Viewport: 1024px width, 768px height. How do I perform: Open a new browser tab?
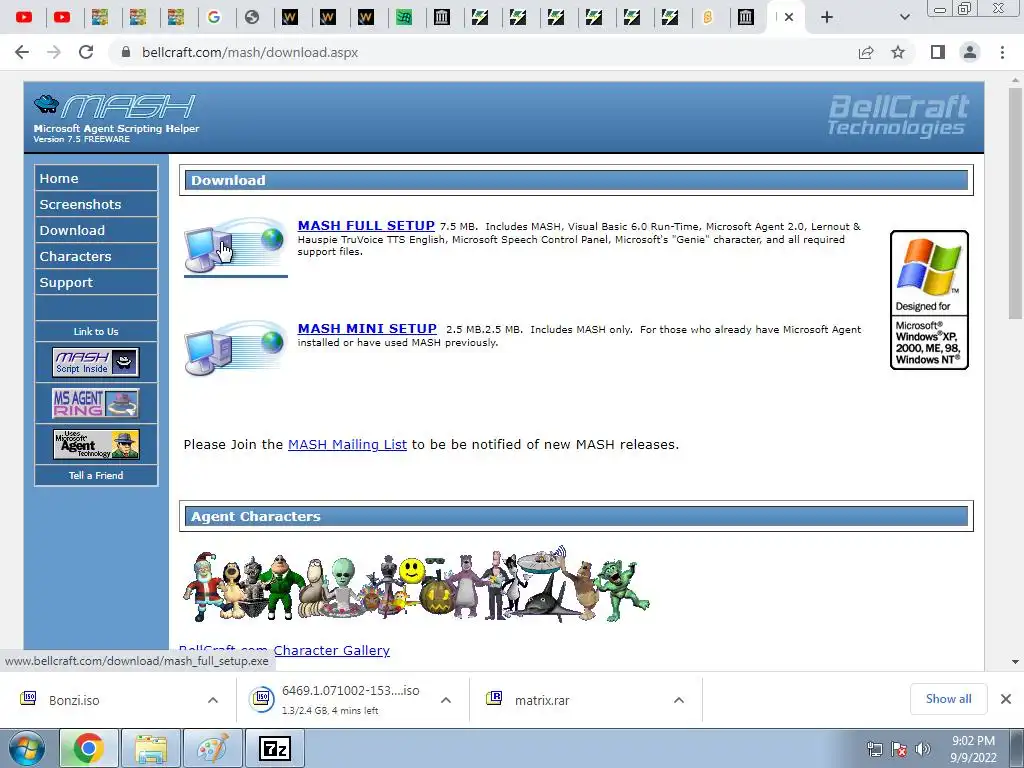tap(827, 17)
